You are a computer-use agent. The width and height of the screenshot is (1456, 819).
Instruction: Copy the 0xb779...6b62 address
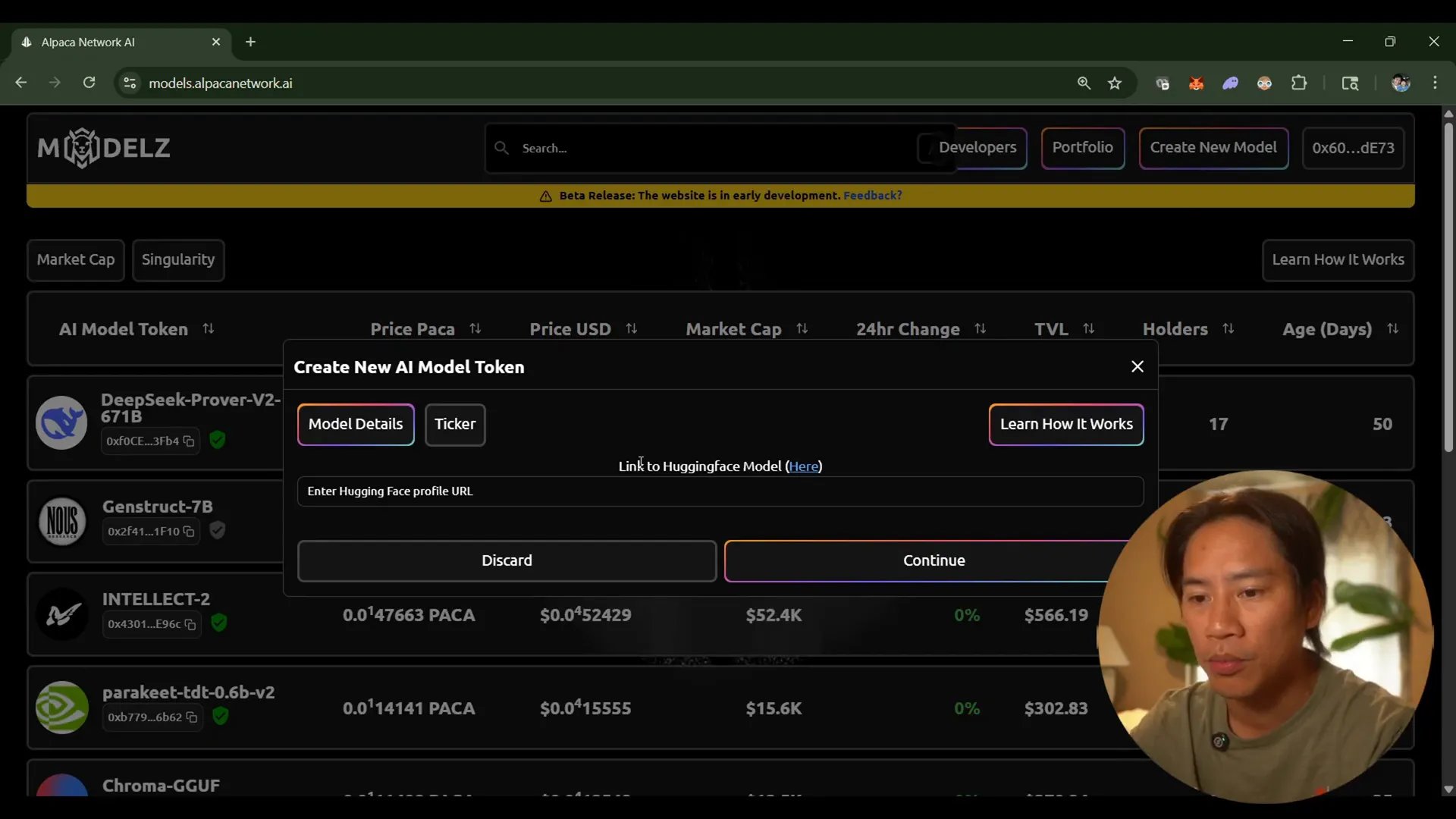(192, 717)
